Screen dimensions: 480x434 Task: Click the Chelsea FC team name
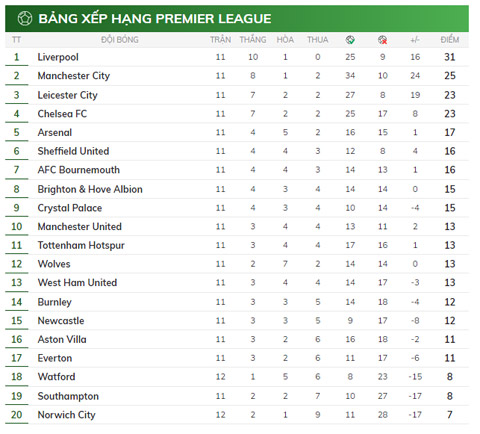click(x=62, y=114)
